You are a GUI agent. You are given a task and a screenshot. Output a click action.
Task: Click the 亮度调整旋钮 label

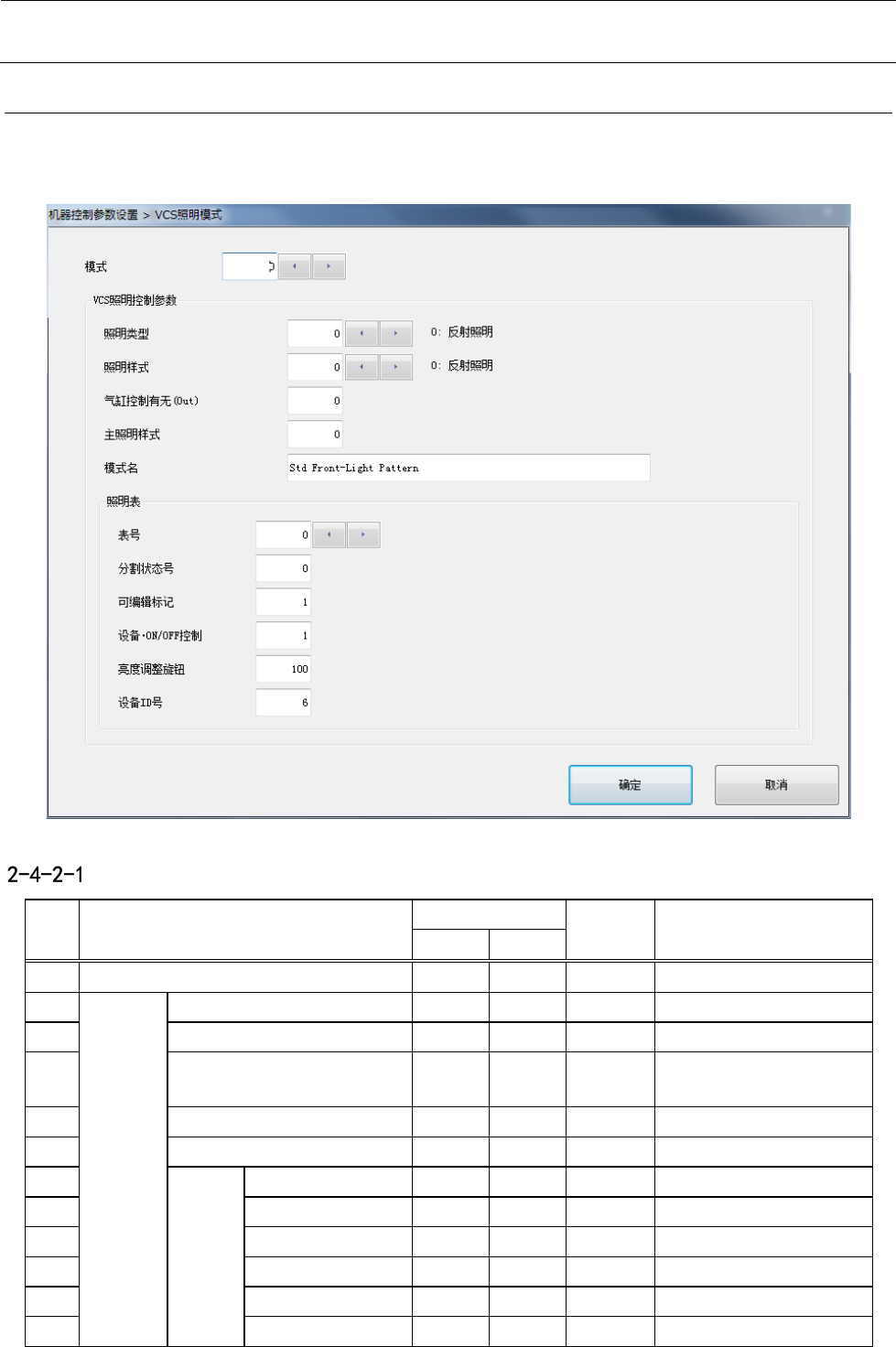pos(151,670)
